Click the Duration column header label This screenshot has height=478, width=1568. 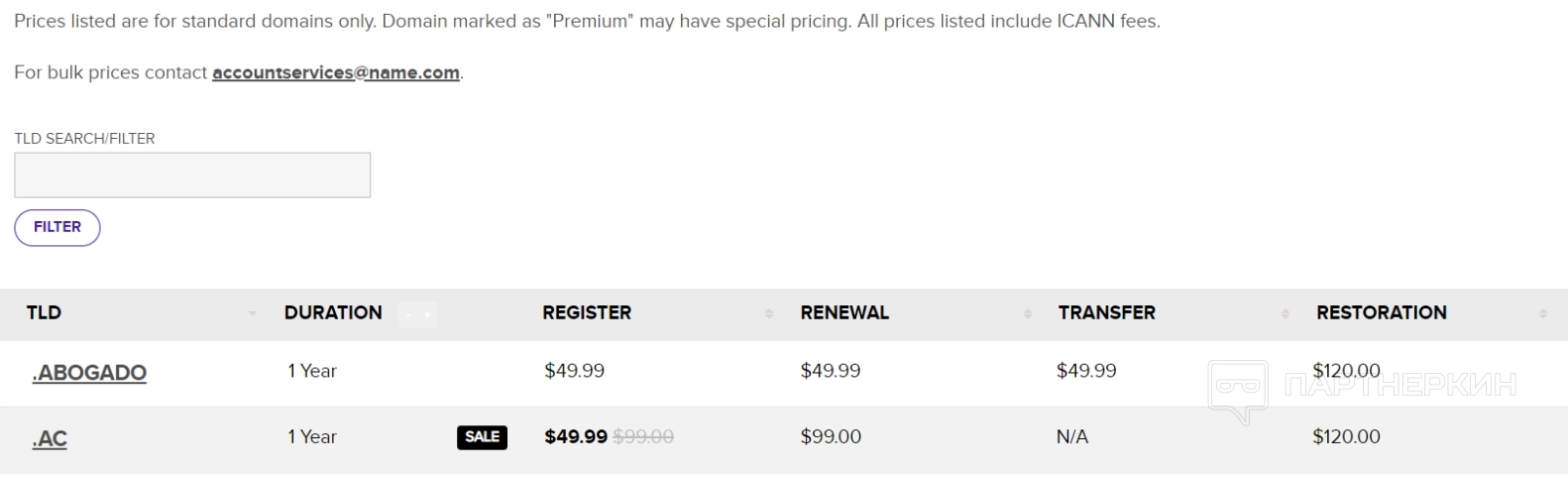point(333,312)
